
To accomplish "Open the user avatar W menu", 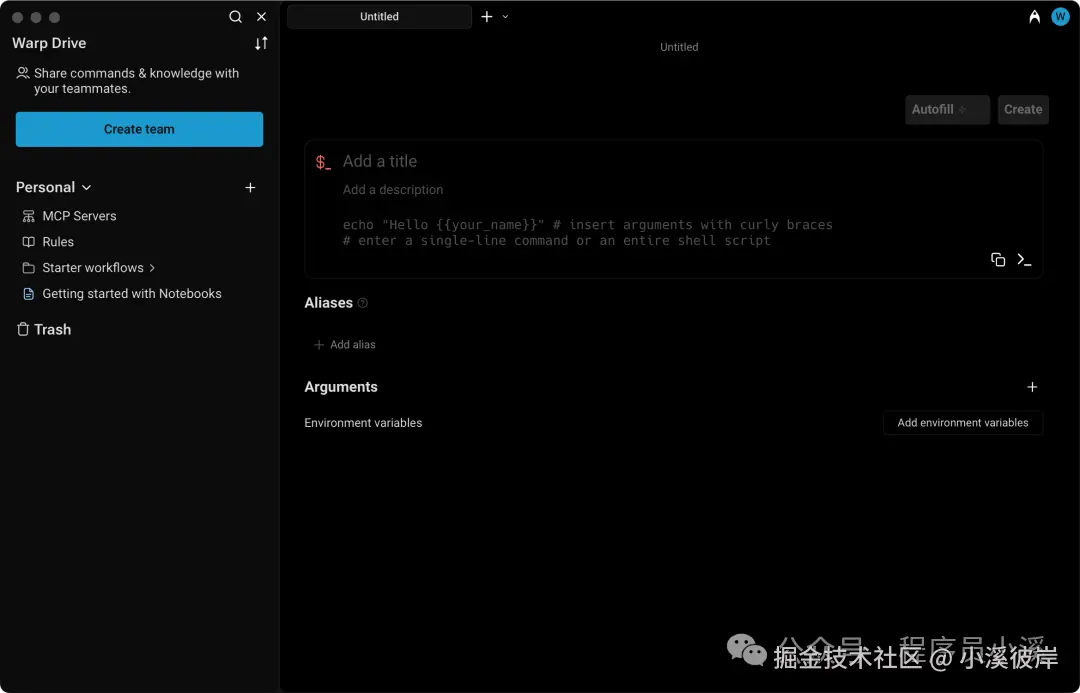I will point(1060,17).
